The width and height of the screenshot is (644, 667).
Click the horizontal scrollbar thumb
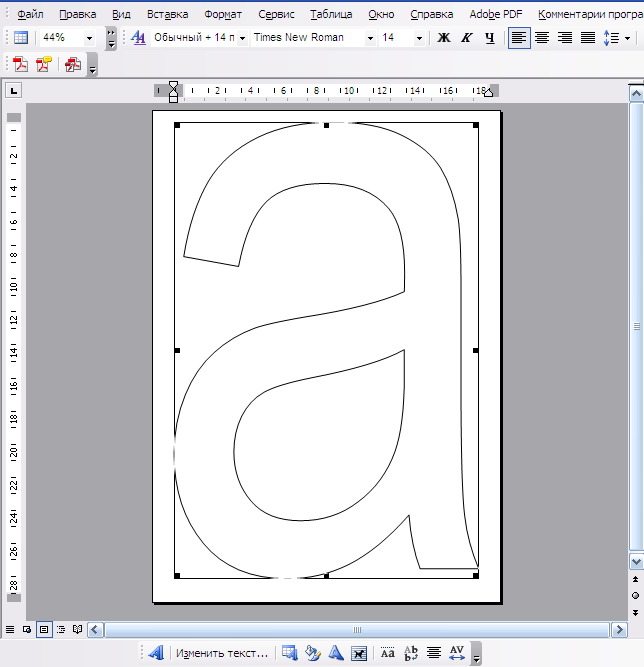[357, 630]
